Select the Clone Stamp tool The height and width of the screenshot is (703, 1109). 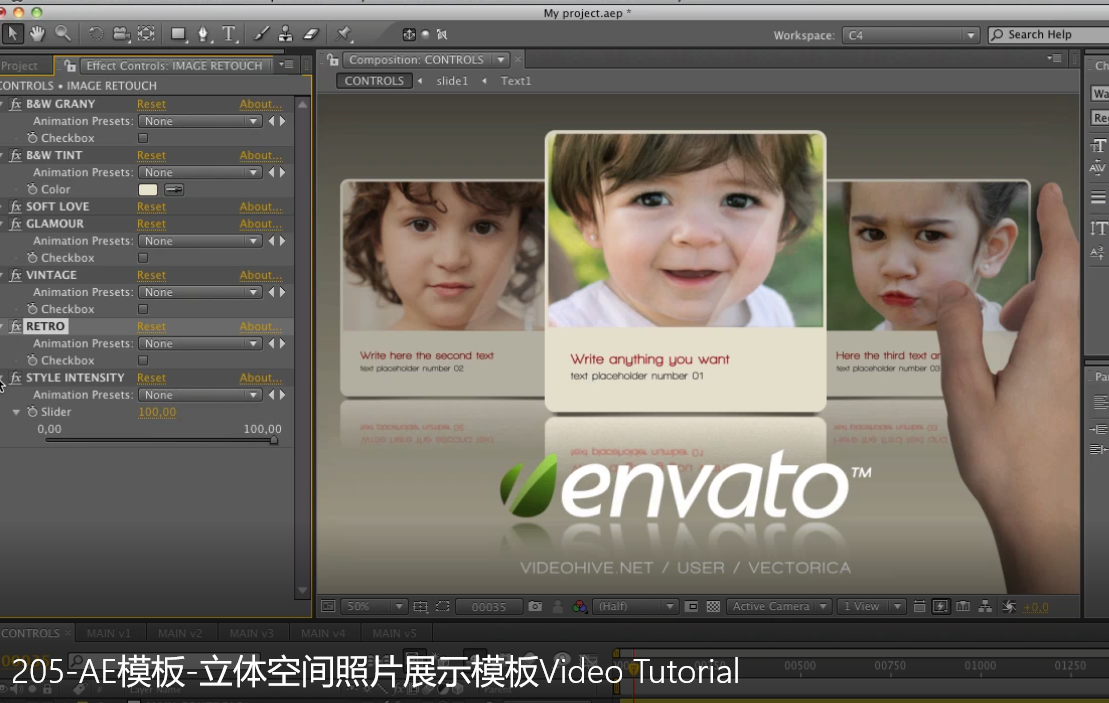285,34
